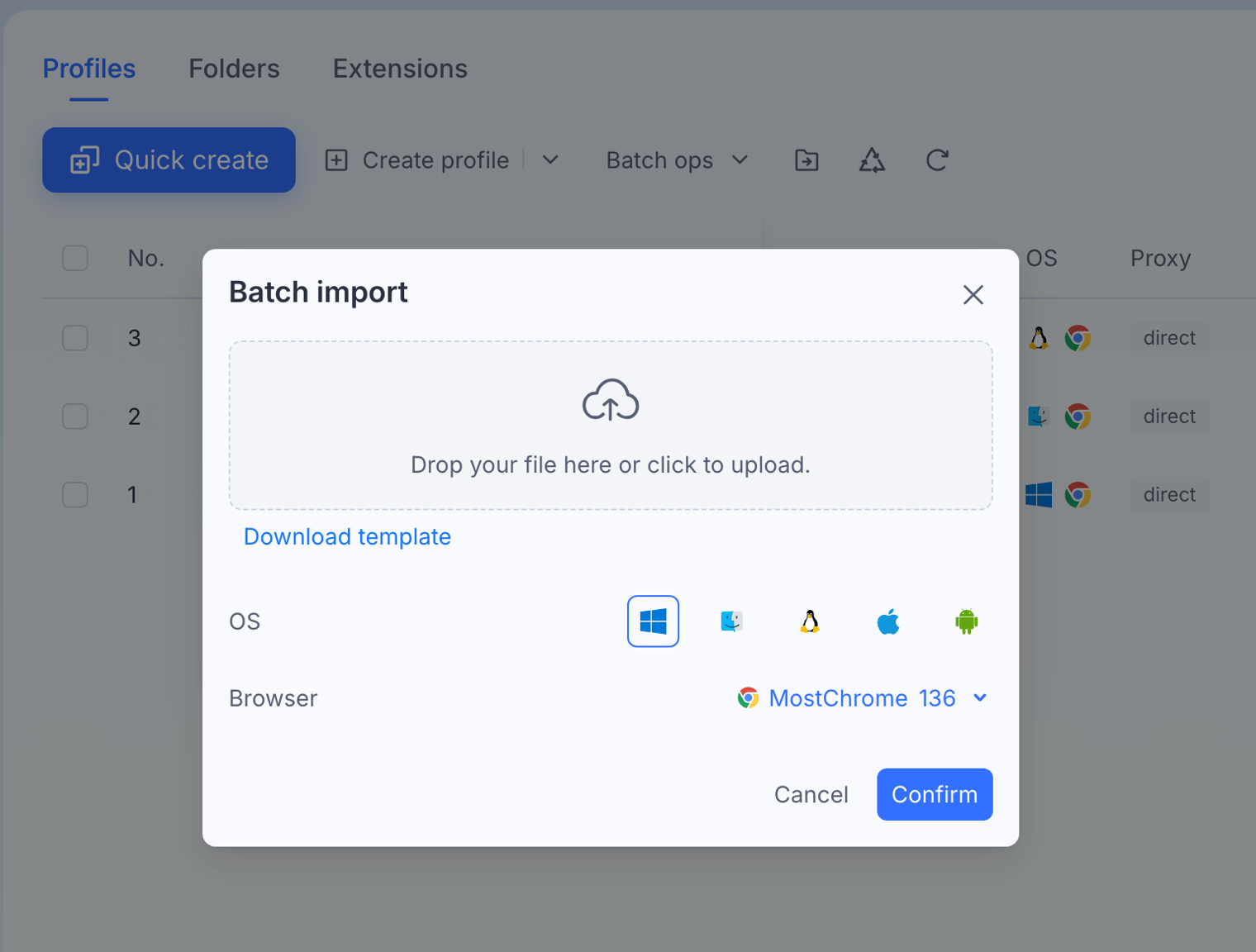The width and height of the screenshot is (1256, 952).
Task: Close the Batch import dialog
Action: pyautogui.click(x=973, y=295)
